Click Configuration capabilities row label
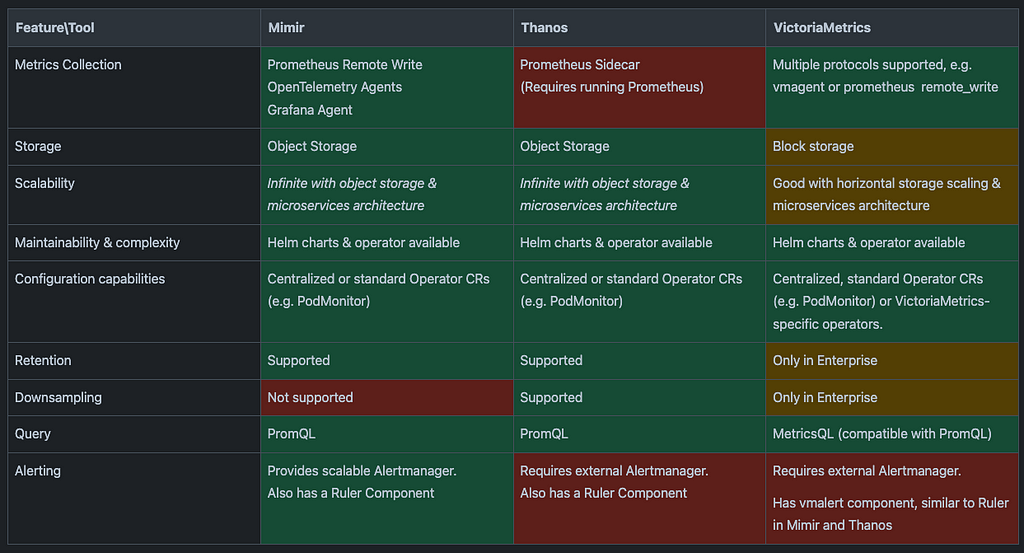1024x553 pixels. (134, 302)
